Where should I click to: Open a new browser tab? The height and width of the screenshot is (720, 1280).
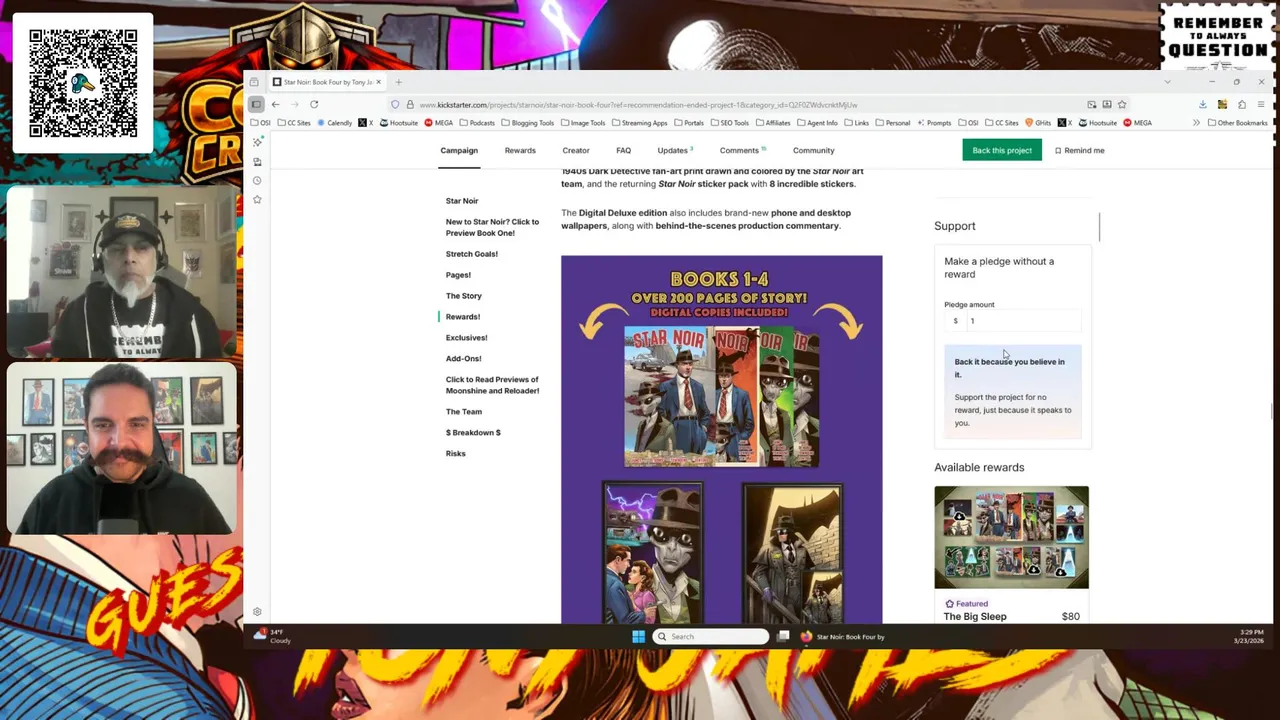click(398, 82)
